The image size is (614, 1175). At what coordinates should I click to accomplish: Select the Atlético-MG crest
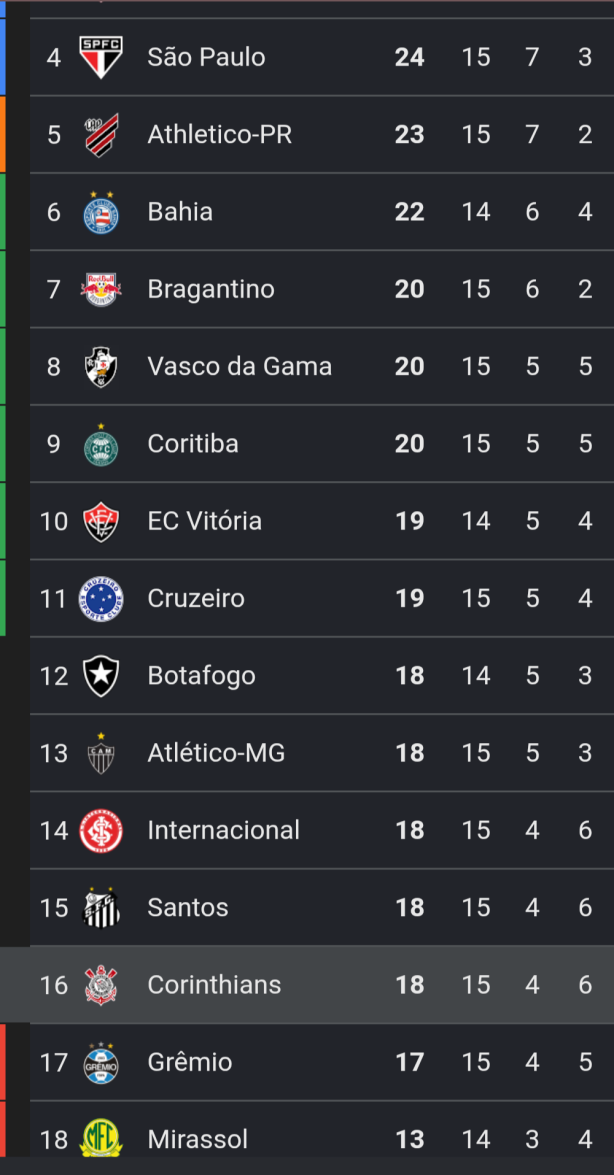(101, 753)
